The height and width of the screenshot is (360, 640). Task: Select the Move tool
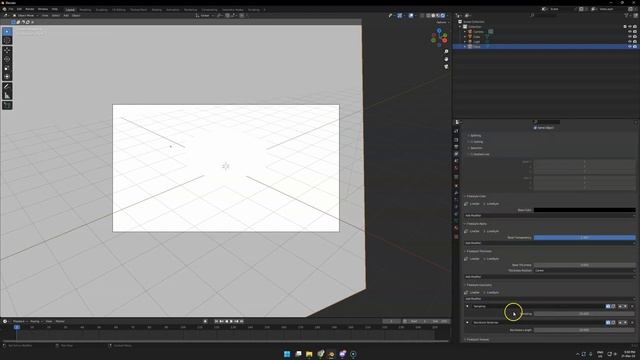click(x=7, y=50)
